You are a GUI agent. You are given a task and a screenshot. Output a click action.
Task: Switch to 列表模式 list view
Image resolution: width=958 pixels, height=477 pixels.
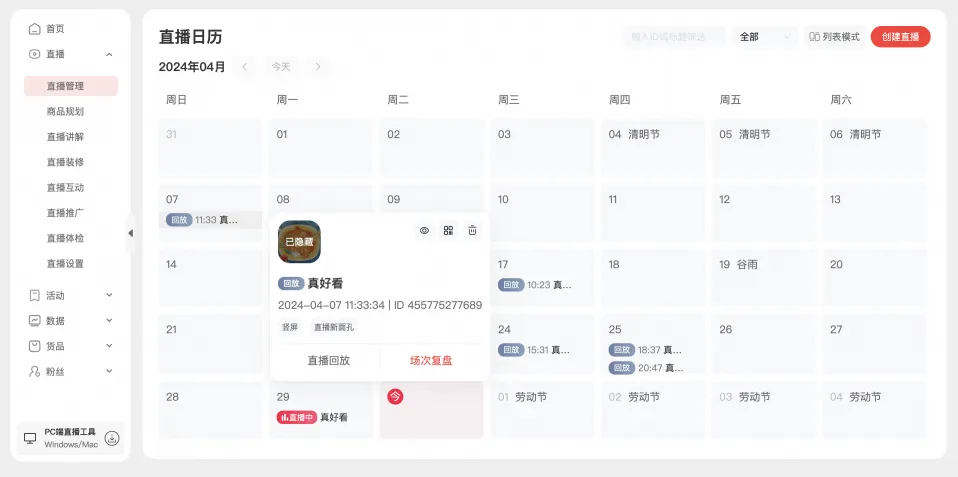835,37
